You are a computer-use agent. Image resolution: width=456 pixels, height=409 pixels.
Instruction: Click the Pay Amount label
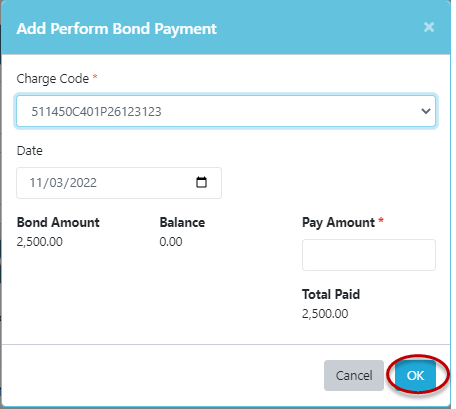pos(338,223)
